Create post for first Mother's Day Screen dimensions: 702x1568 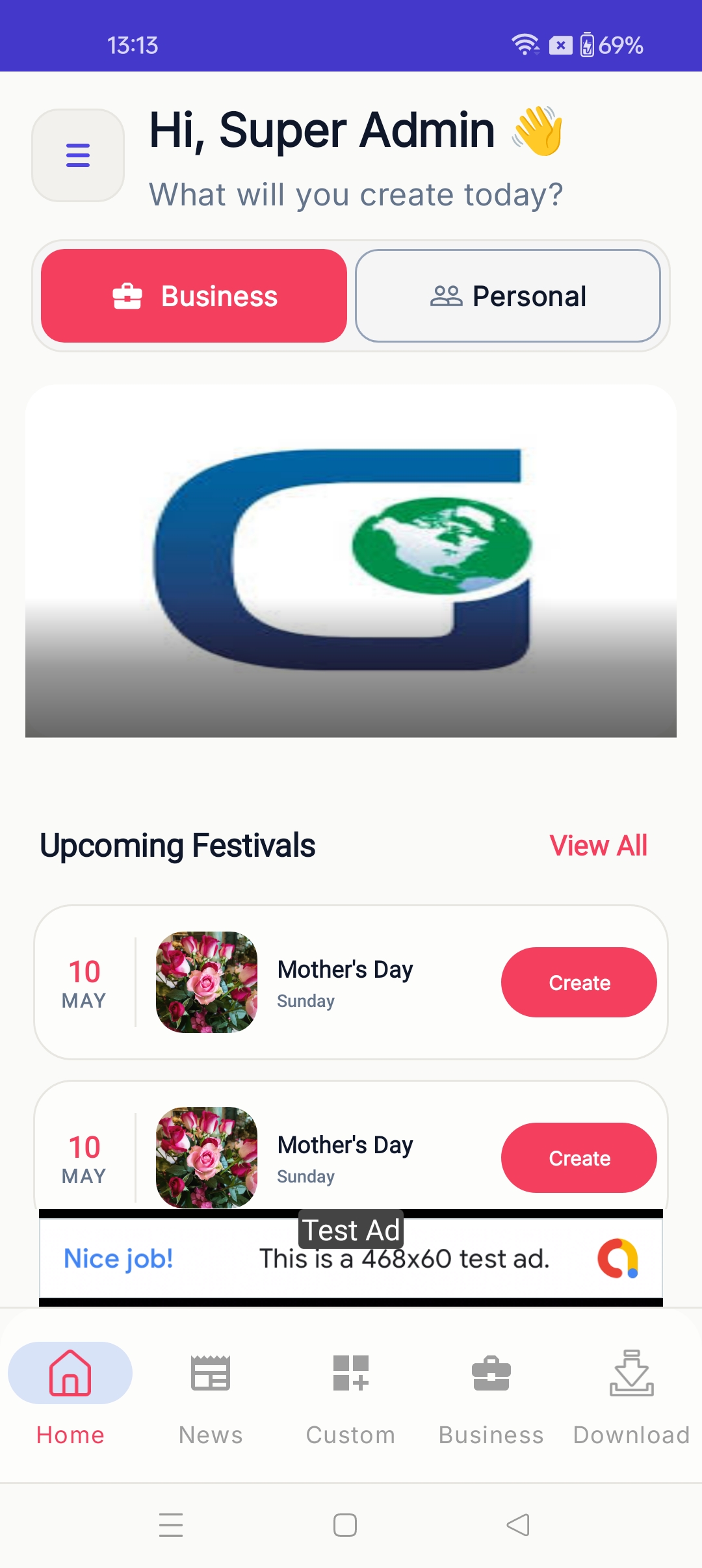click(x=579, y=982)
